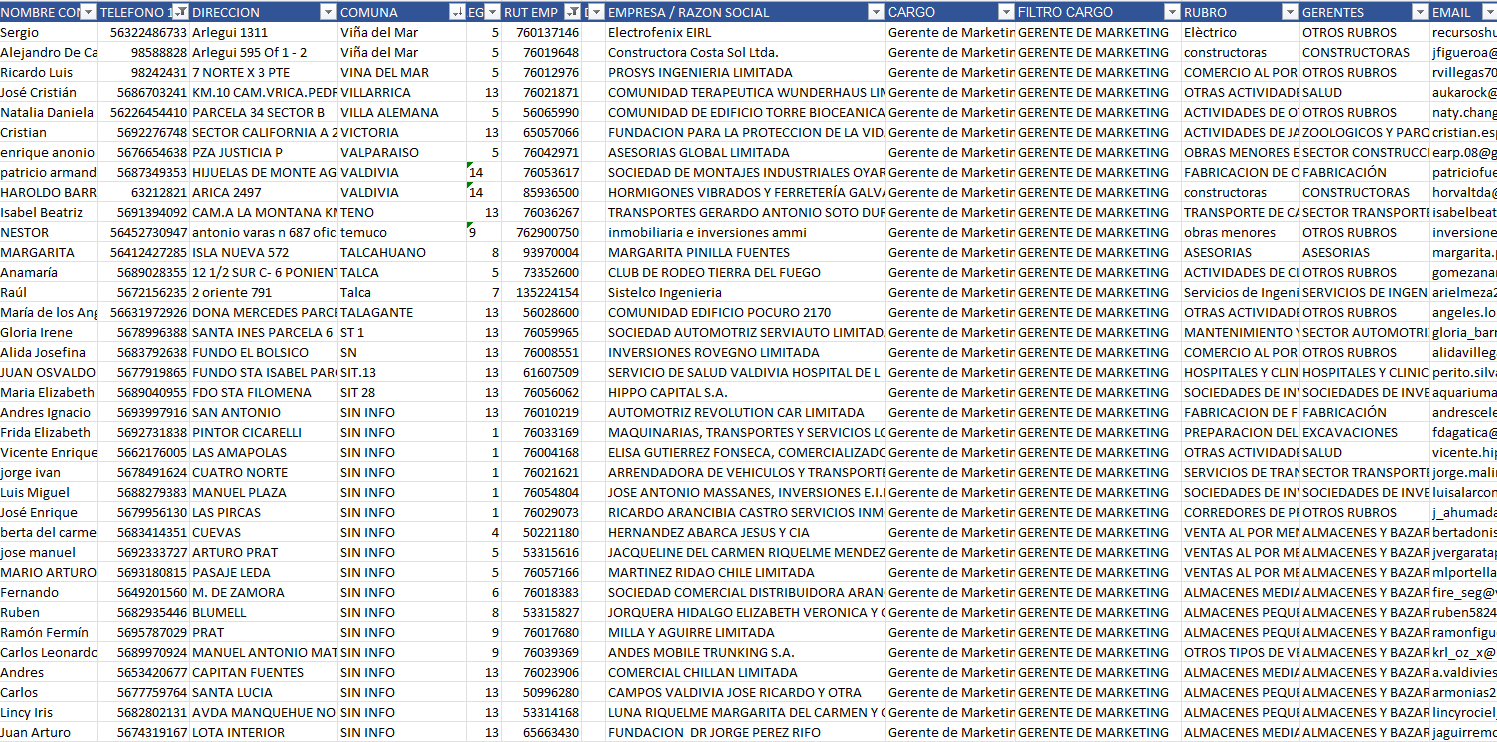Select the comuna cell 'TALCAHUANO'
This screenshot has width=1497, height=742.
[402, 252]
